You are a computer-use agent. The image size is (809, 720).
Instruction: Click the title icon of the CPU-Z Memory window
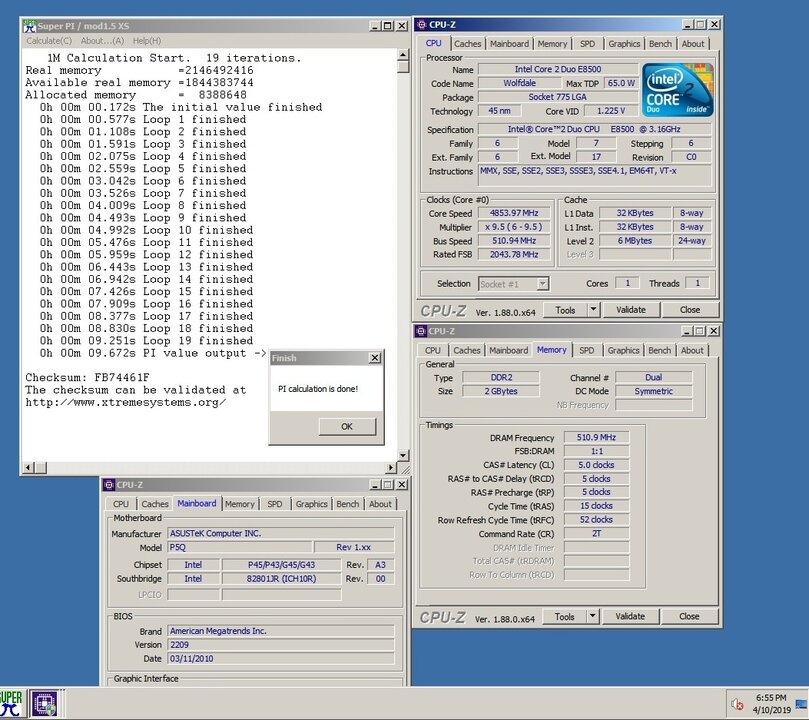[421, 331]
